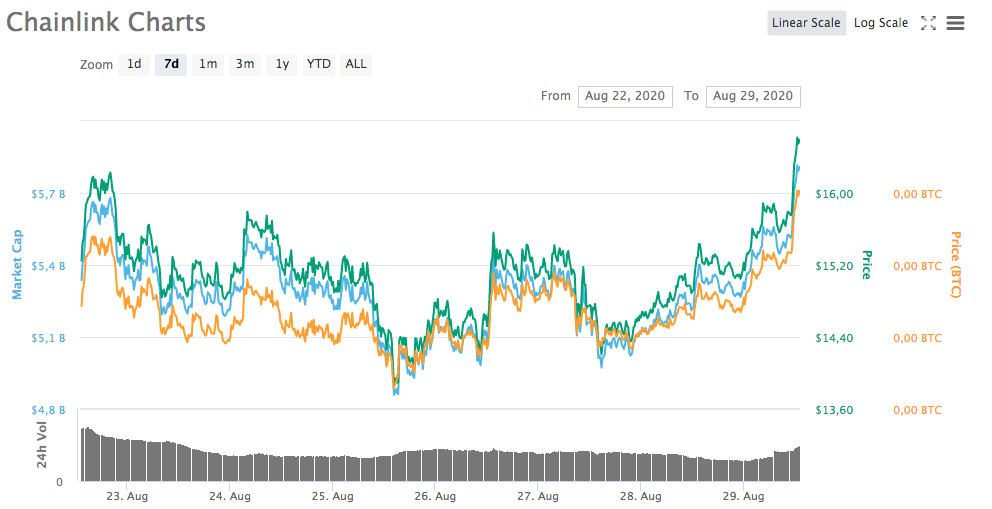Set zoom to 1d
Image resolution: width=992 pixels, height=509 pixels.
pos(134,64)
